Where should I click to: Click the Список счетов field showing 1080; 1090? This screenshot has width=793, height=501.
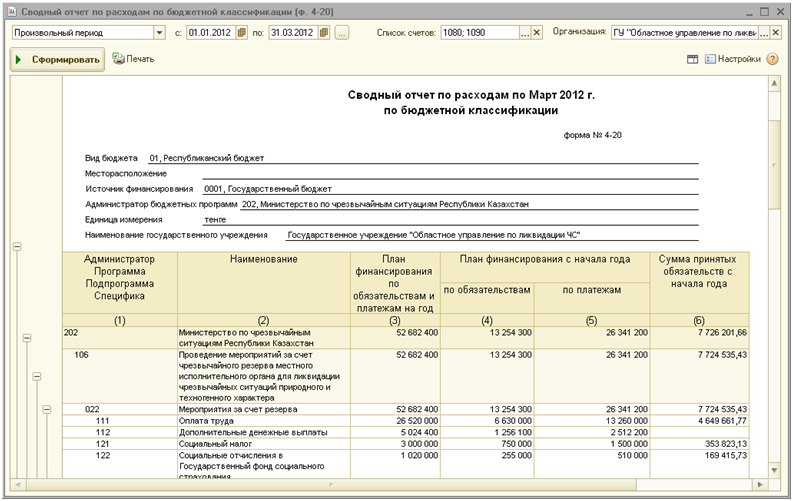click(x=478, y=33)
